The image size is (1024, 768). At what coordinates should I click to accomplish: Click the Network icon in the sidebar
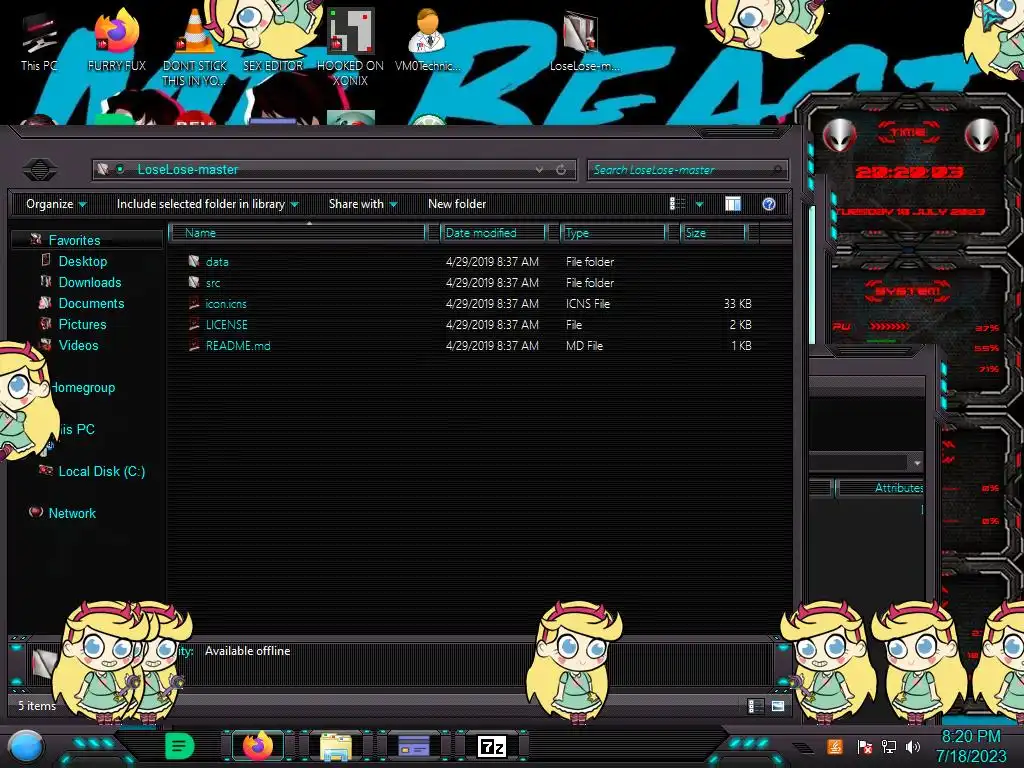pyautogui.click(x=36, y=513)
